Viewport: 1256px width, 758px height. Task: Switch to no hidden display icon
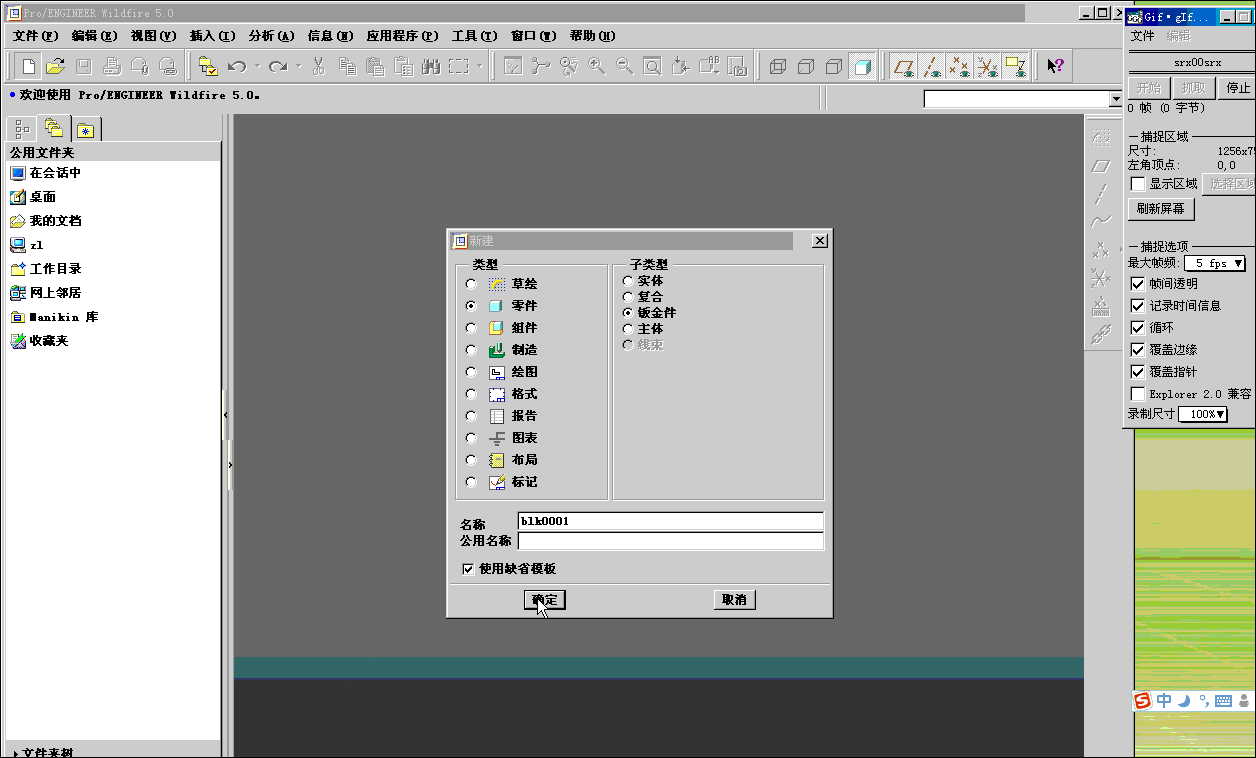click(x=834, y=66)
